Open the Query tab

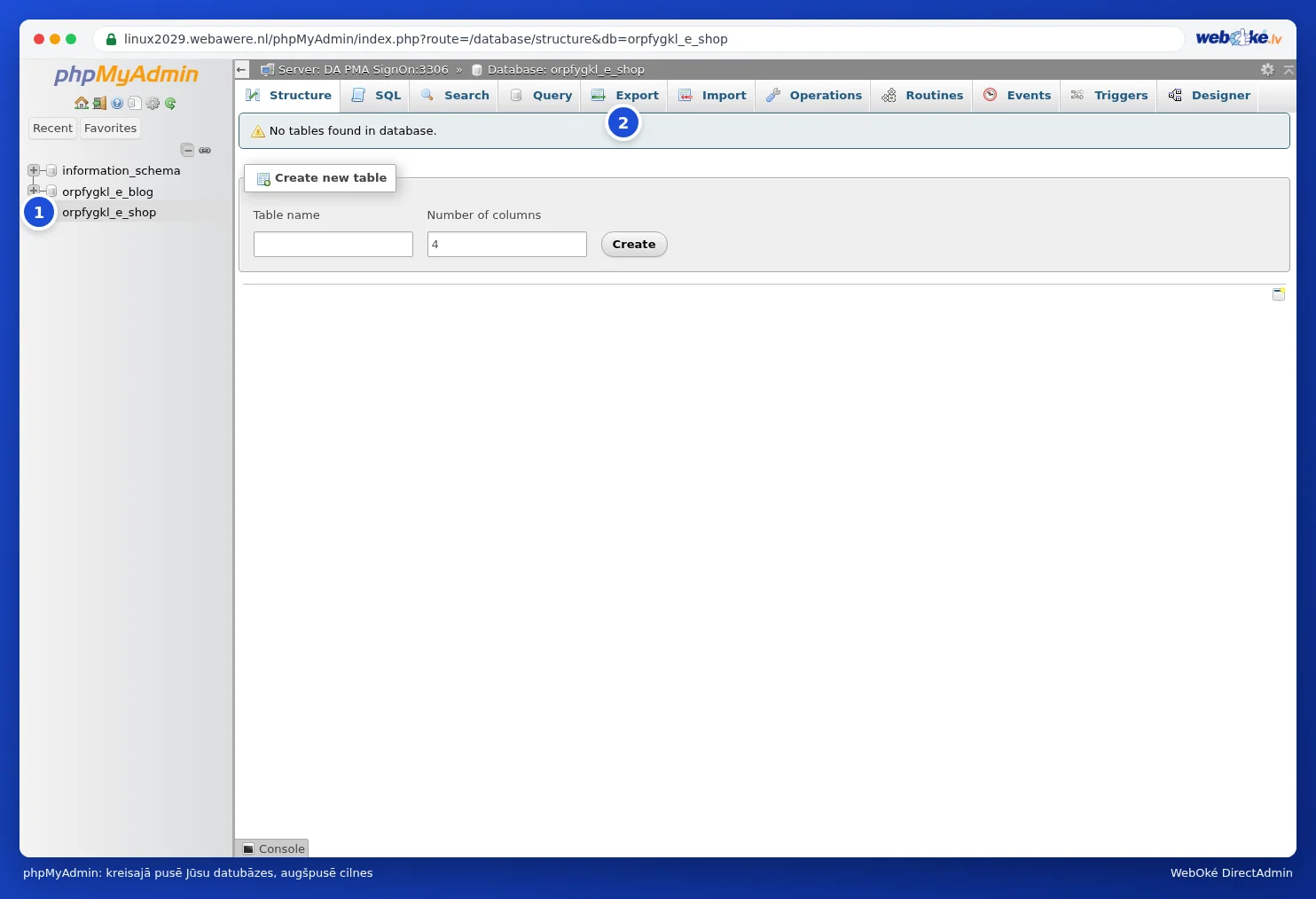tap(540, 96)
